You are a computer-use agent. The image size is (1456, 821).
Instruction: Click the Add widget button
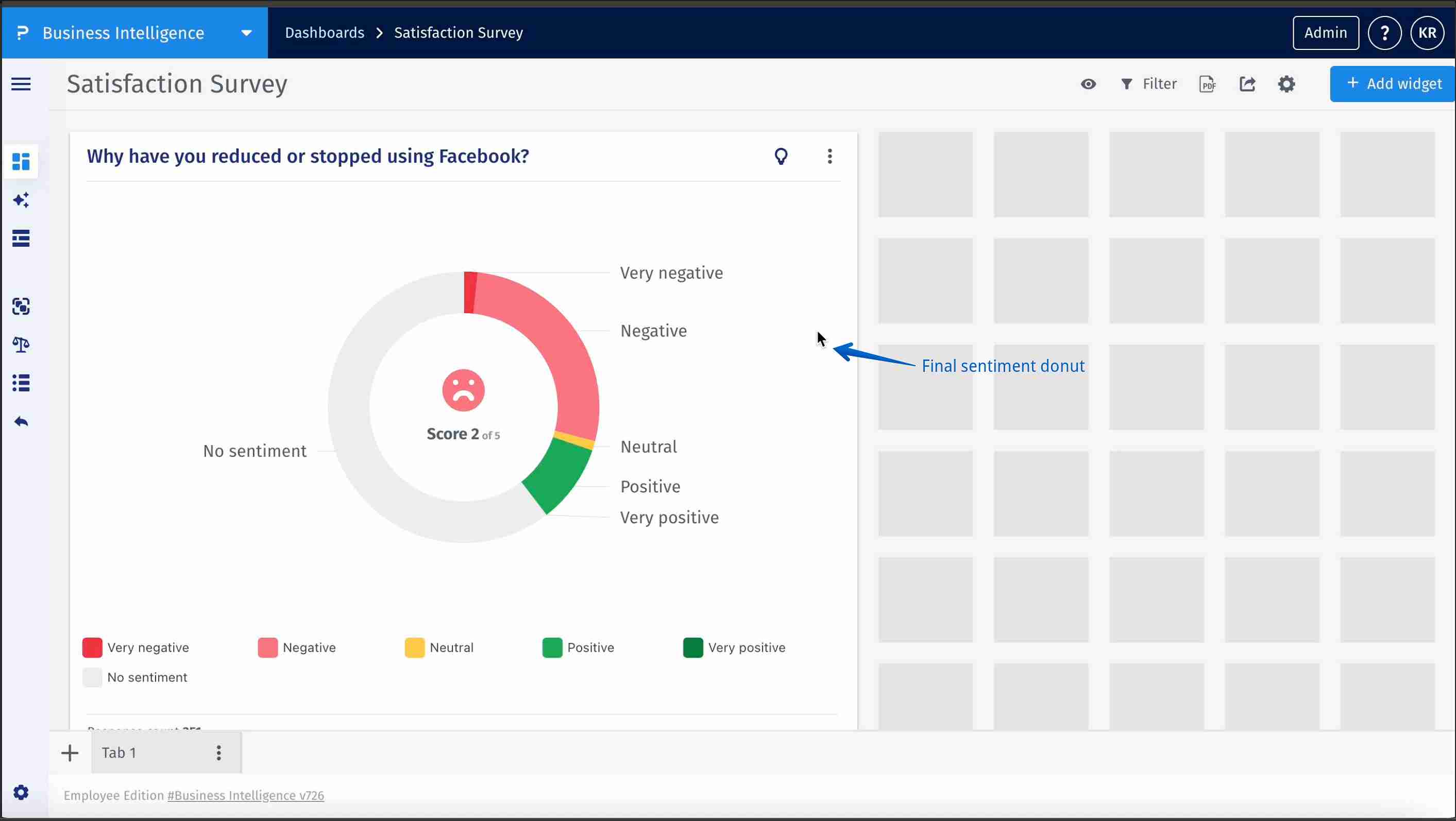tap(1393, 84)
